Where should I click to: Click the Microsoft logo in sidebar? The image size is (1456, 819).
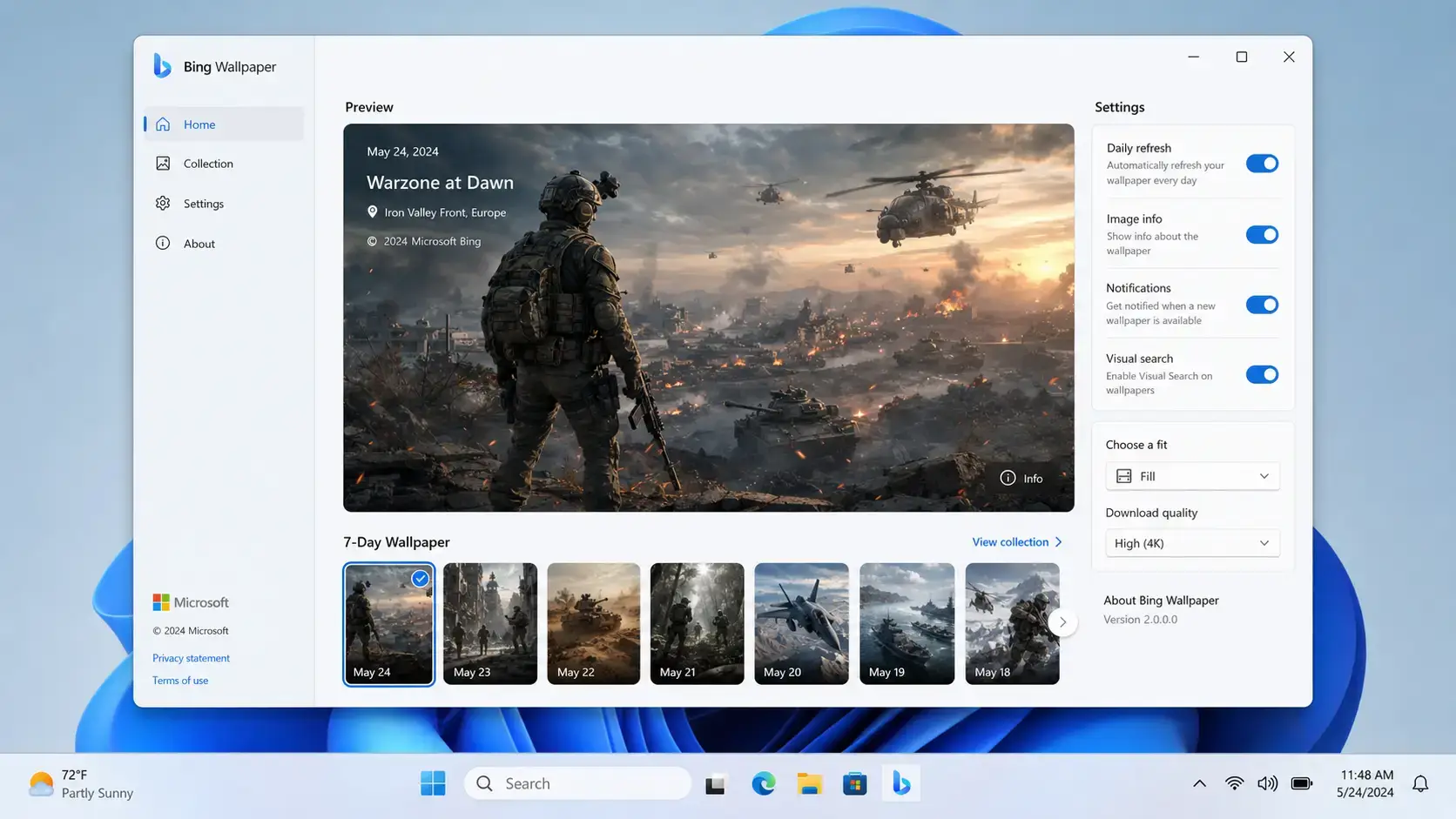coord(161,602)
